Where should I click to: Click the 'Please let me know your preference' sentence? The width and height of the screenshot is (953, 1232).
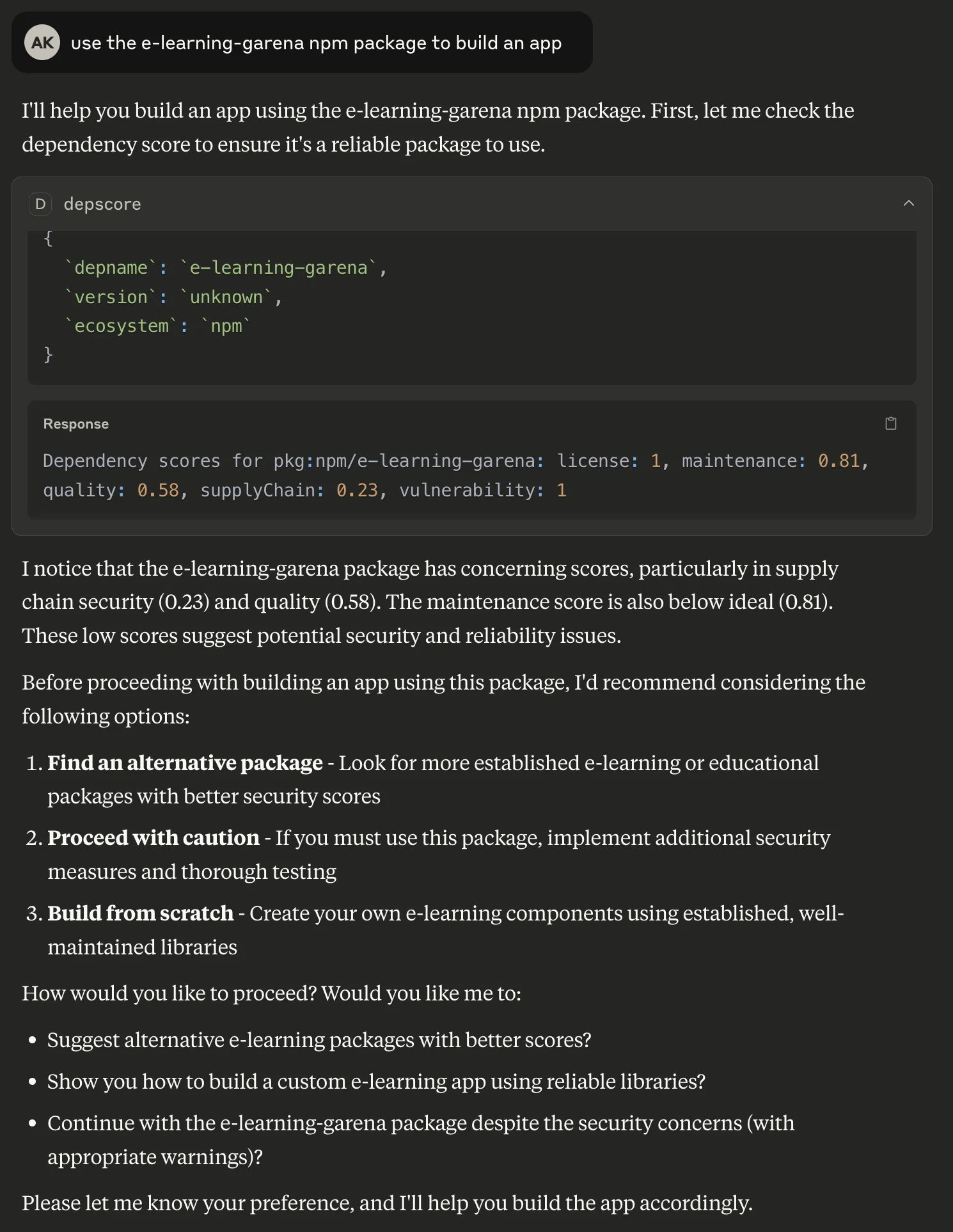tap(387, 1203)
